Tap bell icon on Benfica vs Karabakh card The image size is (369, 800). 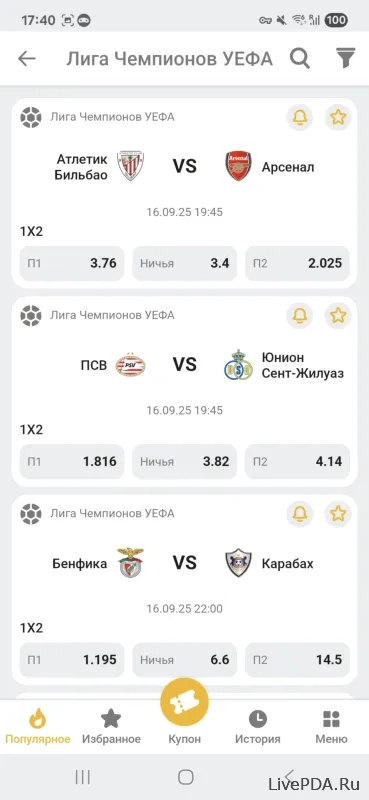click(300, 513)
